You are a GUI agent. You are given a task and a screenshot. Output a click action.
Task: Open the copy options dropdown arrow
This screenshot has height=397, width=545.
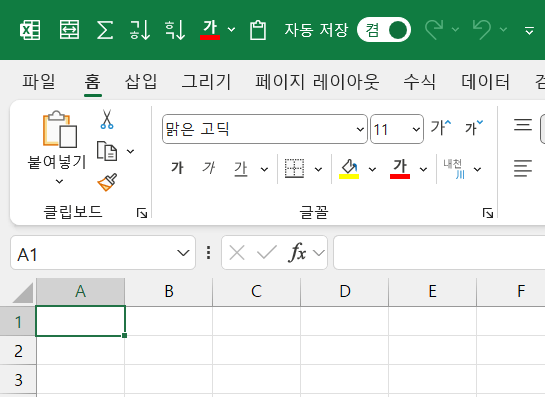coord(130,151)
